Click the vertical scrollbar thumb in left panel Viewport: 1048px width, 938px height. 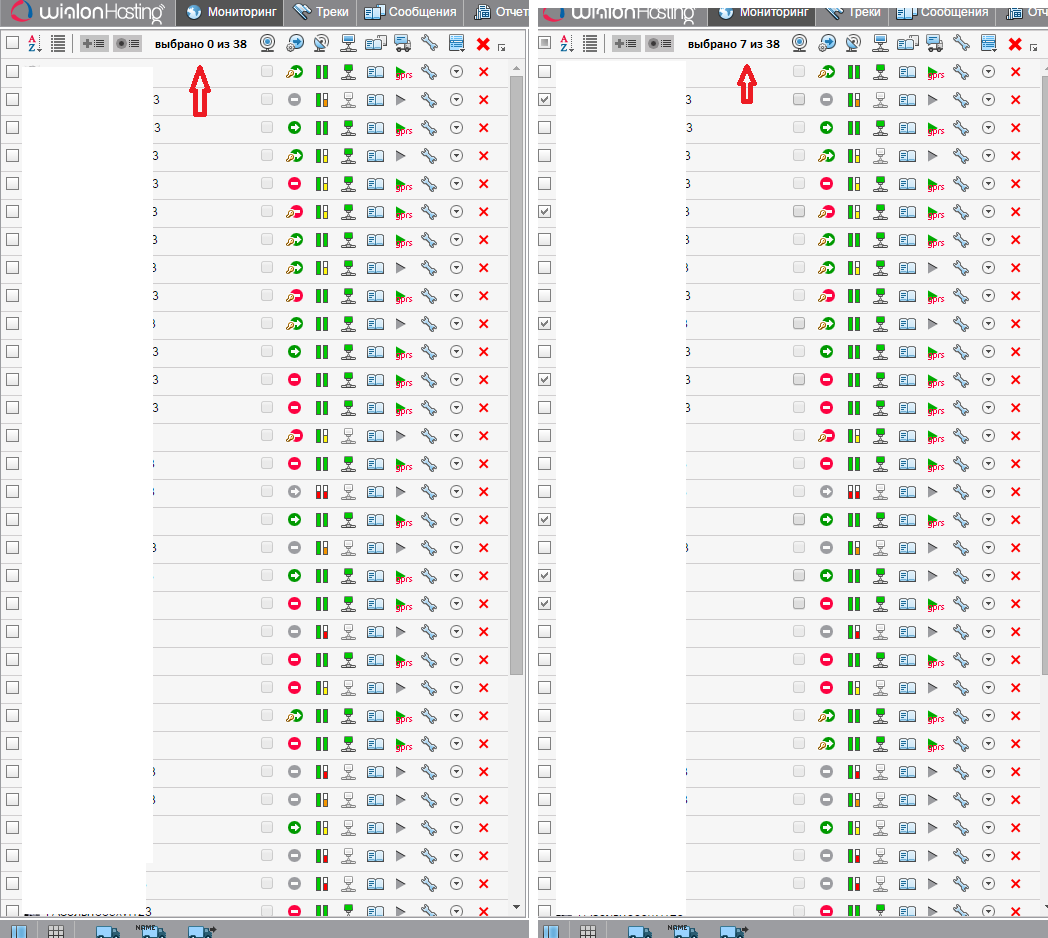(516, 370)
